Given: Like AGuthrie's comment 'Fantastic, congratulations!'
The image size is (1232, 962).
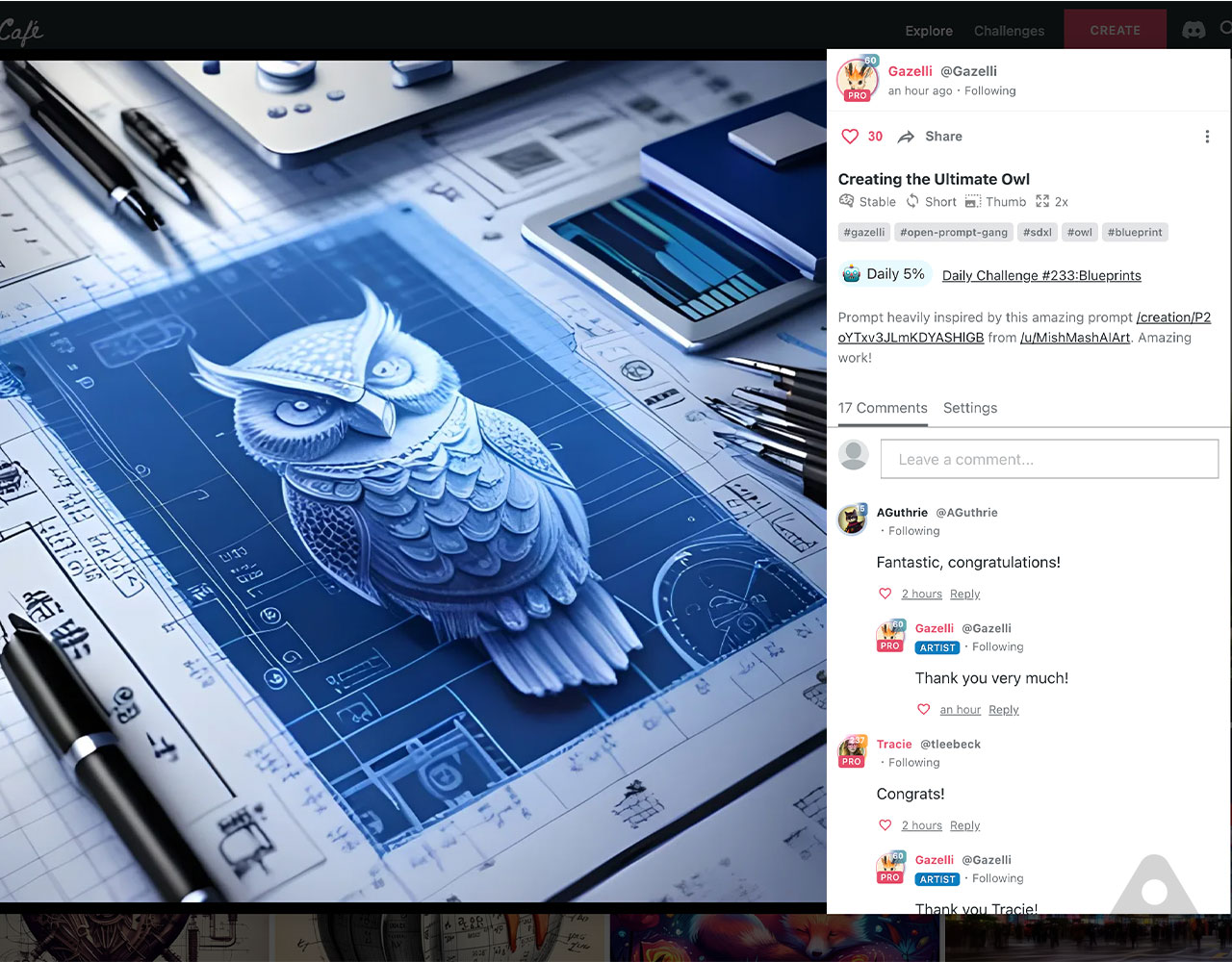Looking at the screenshot, I should [885, 595].
